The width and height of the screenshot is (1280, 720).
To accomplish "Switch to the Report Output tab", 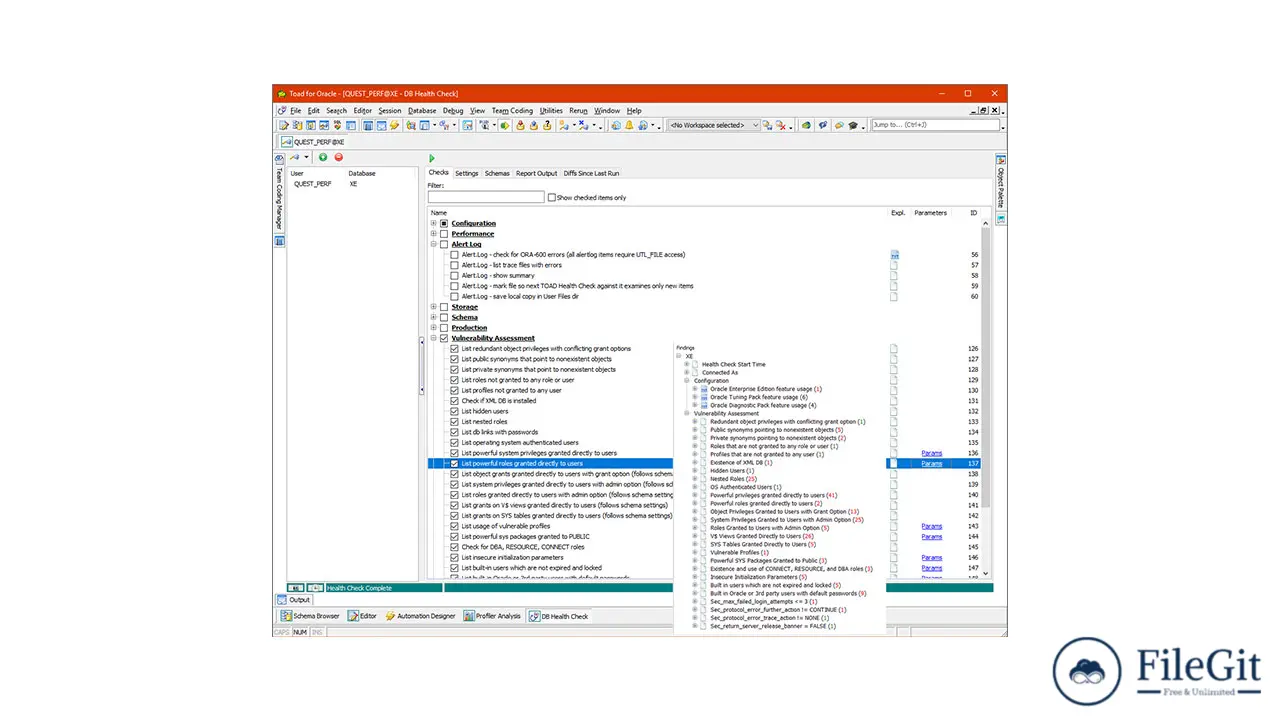I will coord(536,173).
